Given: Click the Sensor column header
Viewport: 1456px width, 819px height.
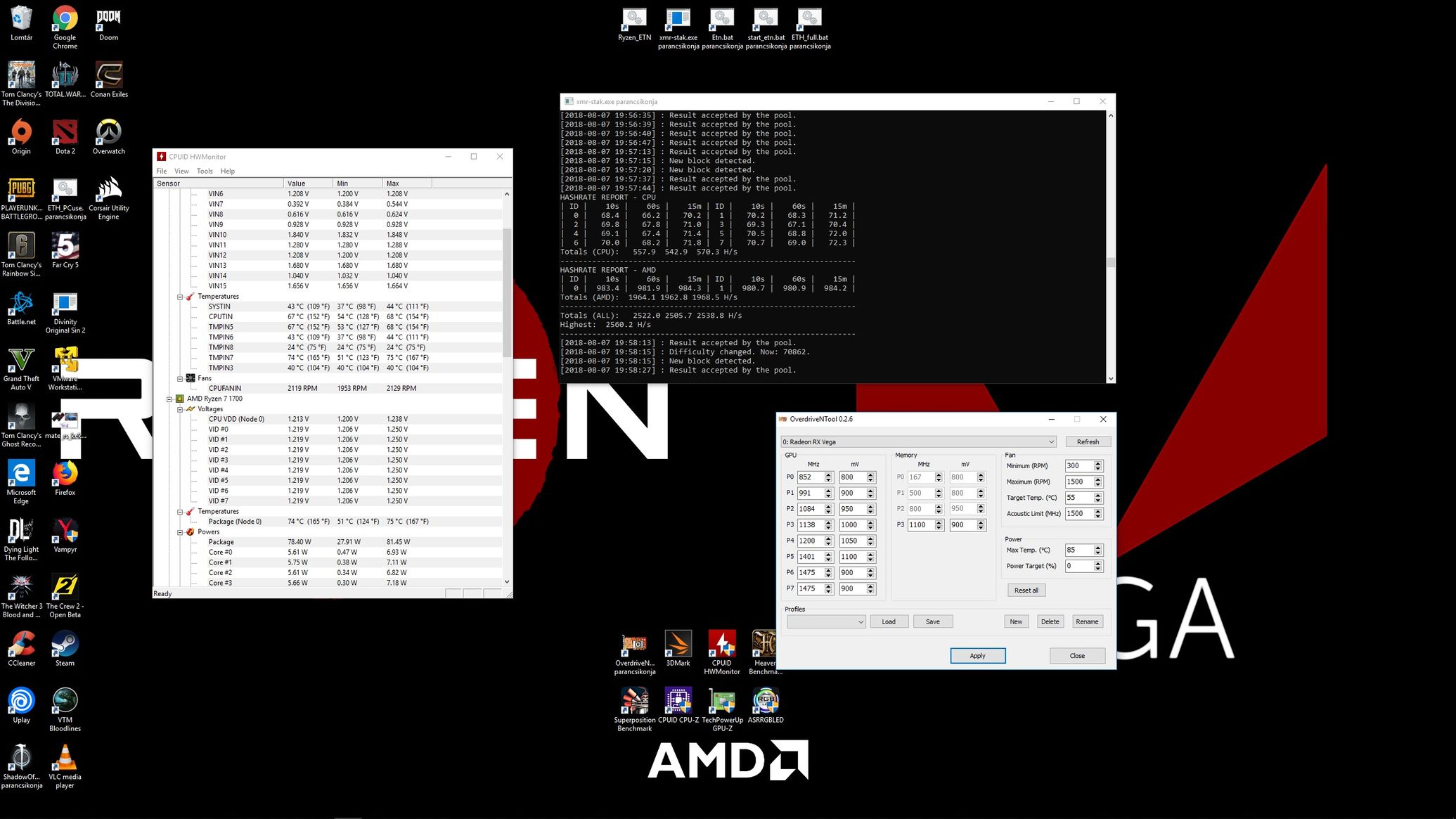Looking at the screenshot, I should click(219, 183).
